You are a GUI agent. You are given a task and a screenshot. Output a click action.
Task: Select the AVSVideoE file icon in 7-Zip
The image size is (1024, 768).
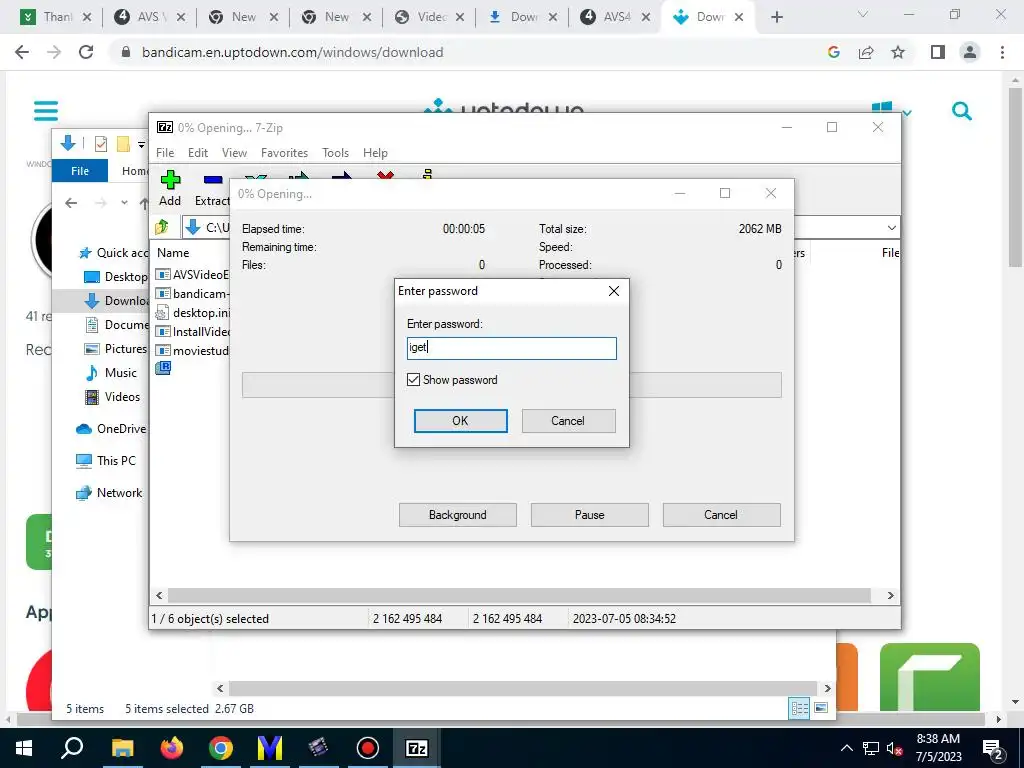(163, 274)
